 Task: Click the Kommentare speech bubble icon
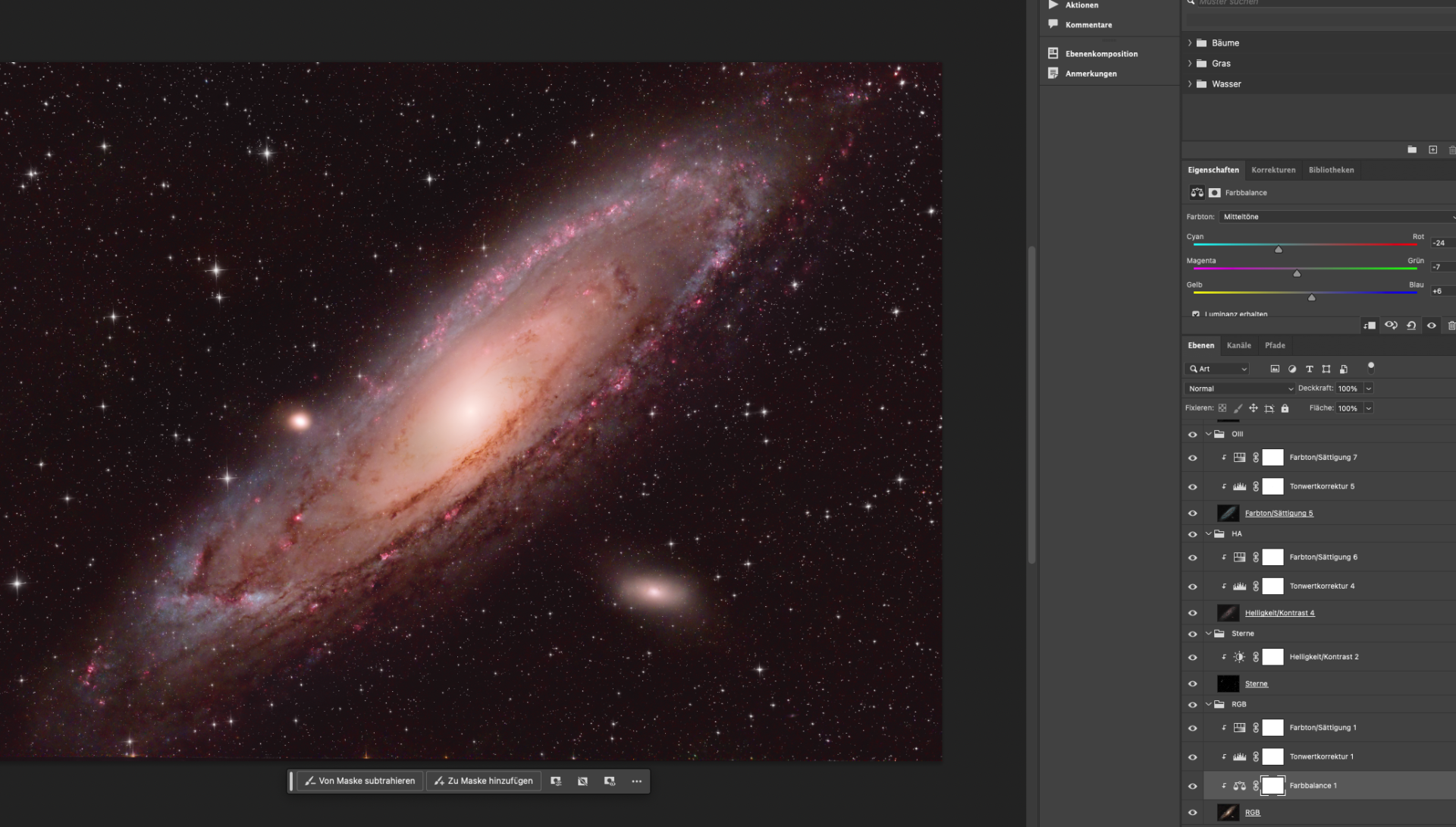click(1053, 24)
